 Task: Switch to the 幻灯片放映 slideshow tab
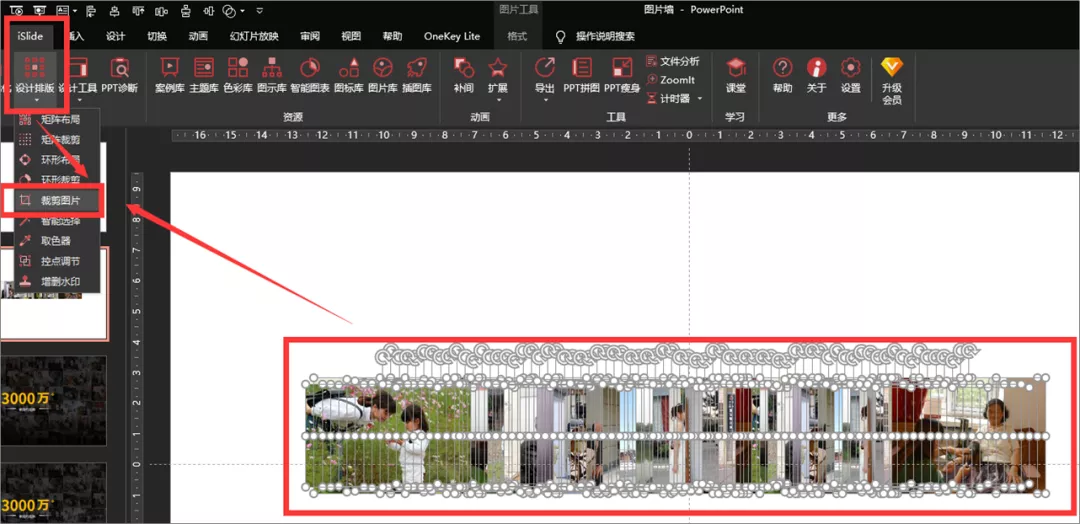(254, 36)
